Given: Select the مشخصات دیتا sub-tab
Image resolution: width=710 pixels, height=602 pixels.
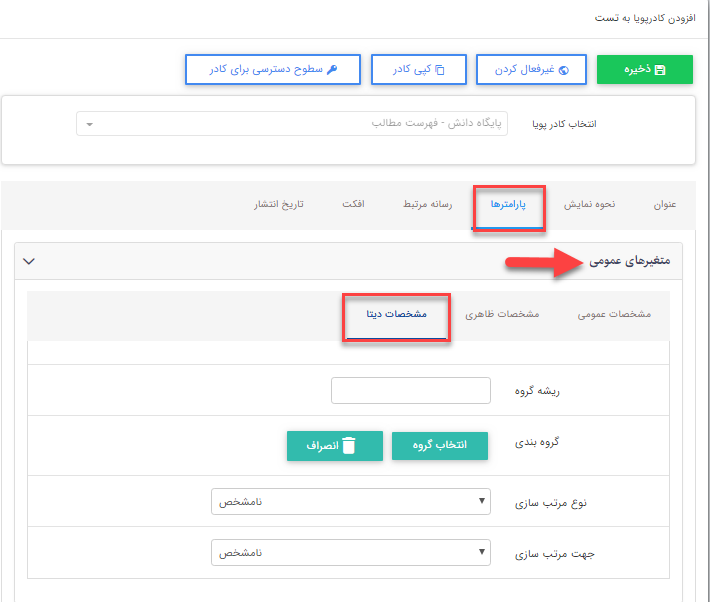Looking at the screenshot, I should coord(396,314).
